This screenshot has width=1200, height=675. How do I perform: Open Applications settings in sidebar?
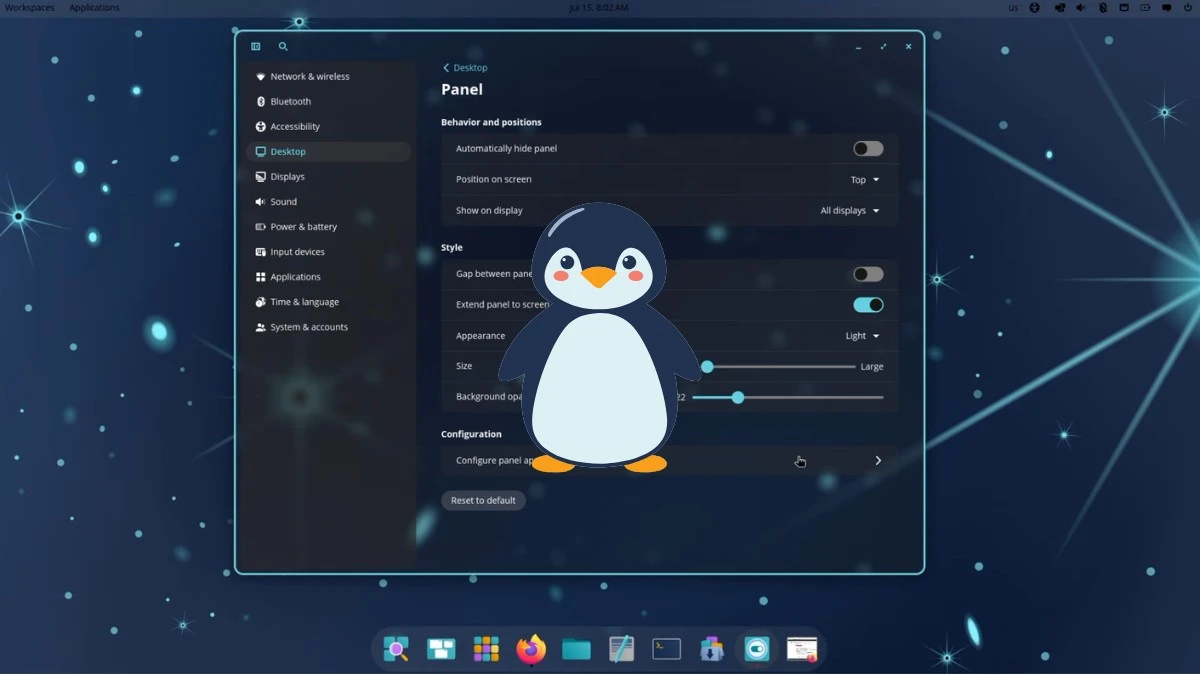328,277
